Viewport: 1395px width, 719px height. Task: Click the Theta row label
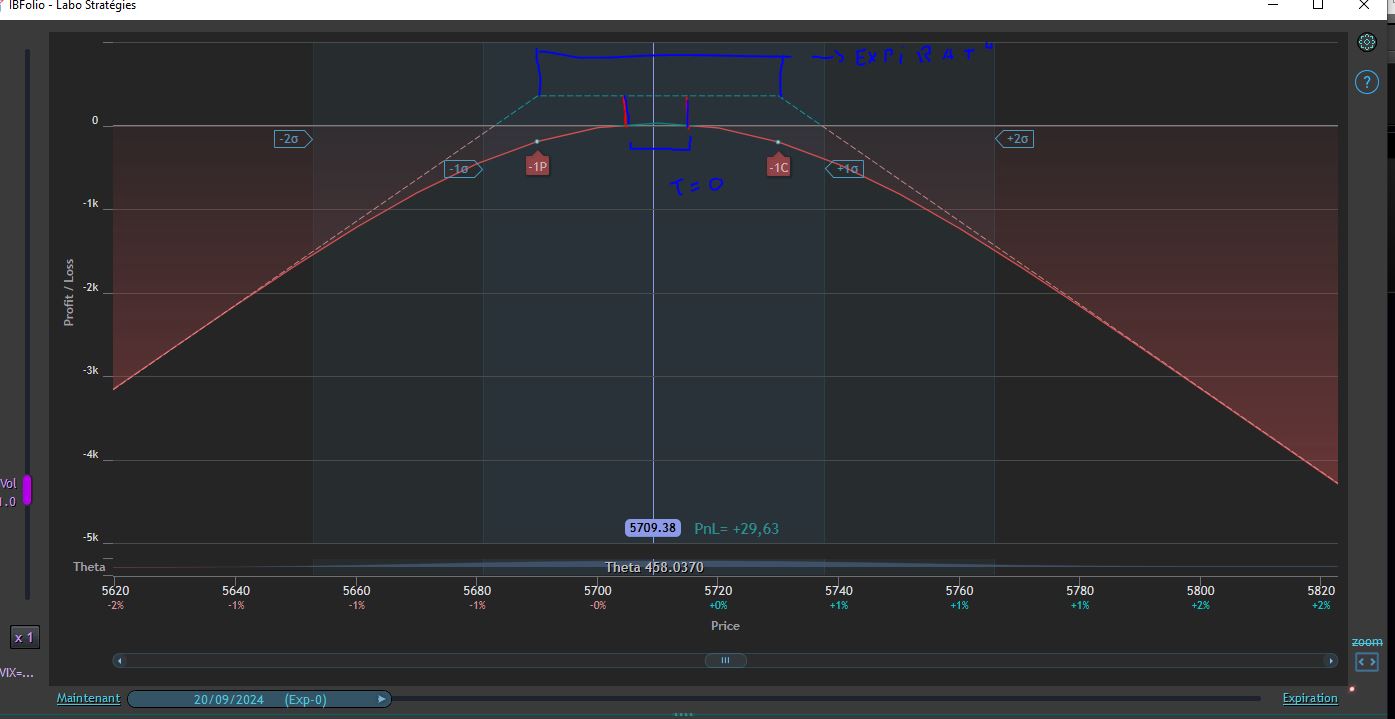89,567
